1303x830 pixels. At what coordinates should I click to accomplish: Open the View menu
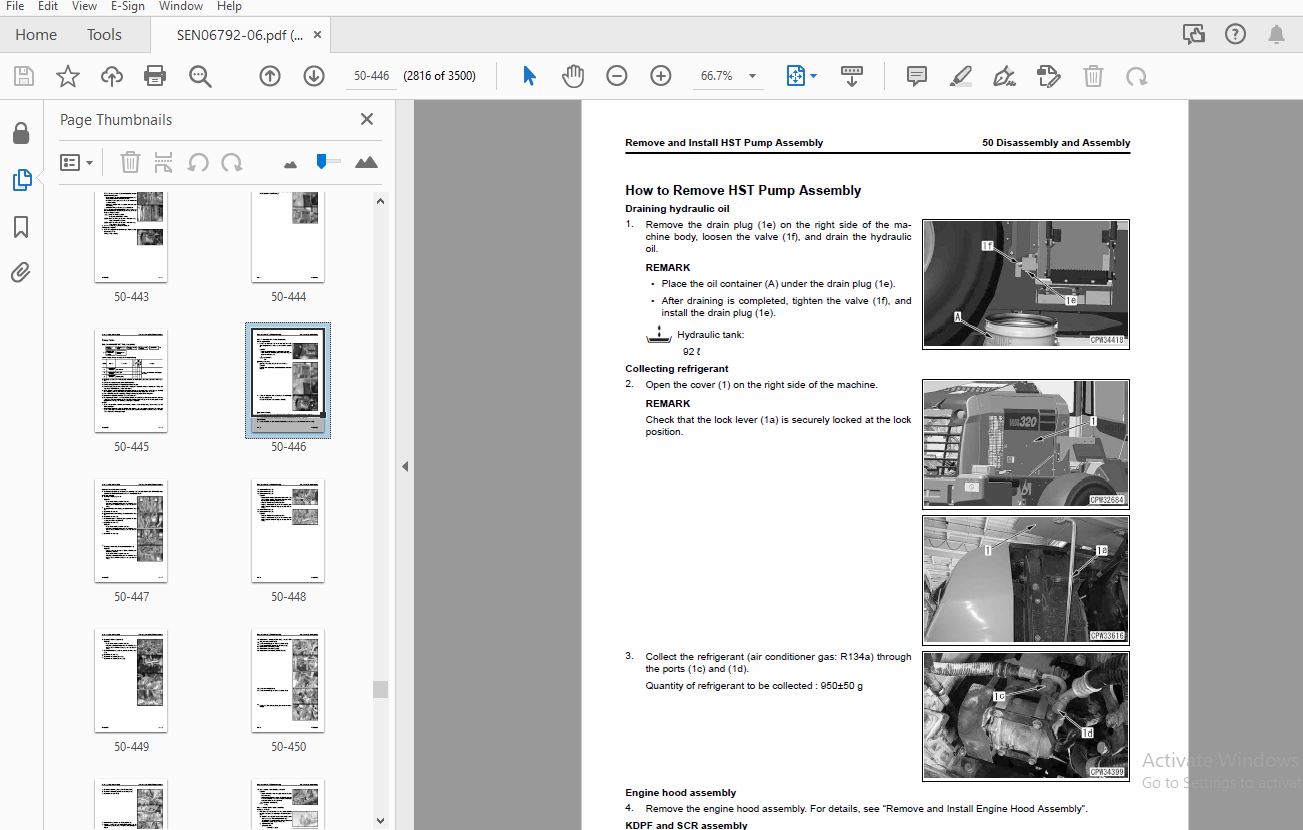(84, 6)
